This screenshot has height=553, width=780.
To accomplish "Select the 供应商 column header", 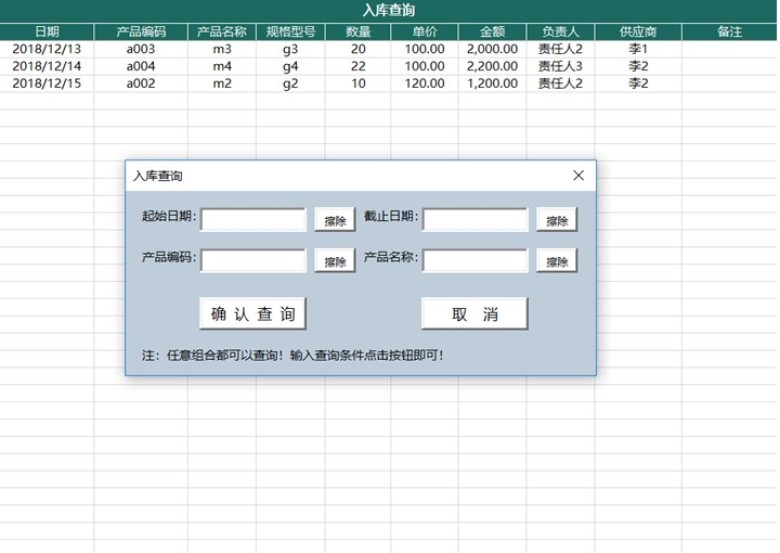I will tap(638, 32).
